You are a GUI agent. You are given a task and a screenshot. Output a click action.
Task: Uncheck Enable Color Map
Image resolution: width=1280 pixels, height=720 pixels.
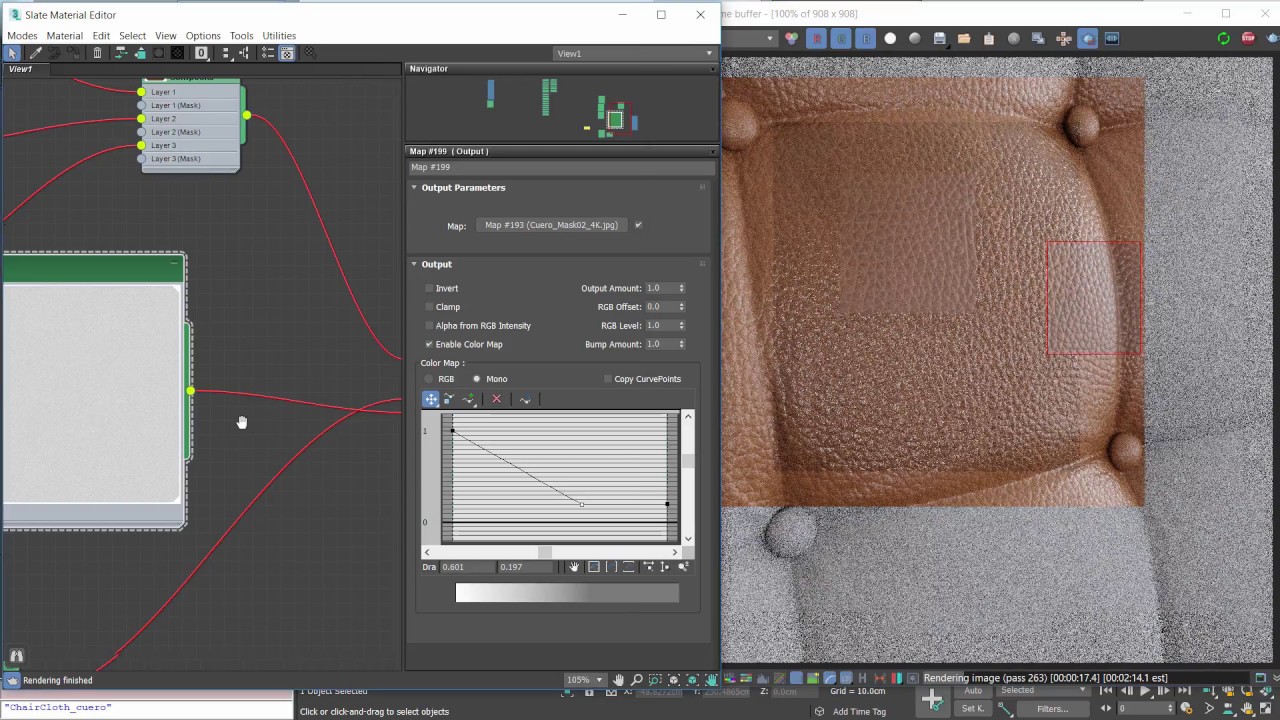pos(429,345)
